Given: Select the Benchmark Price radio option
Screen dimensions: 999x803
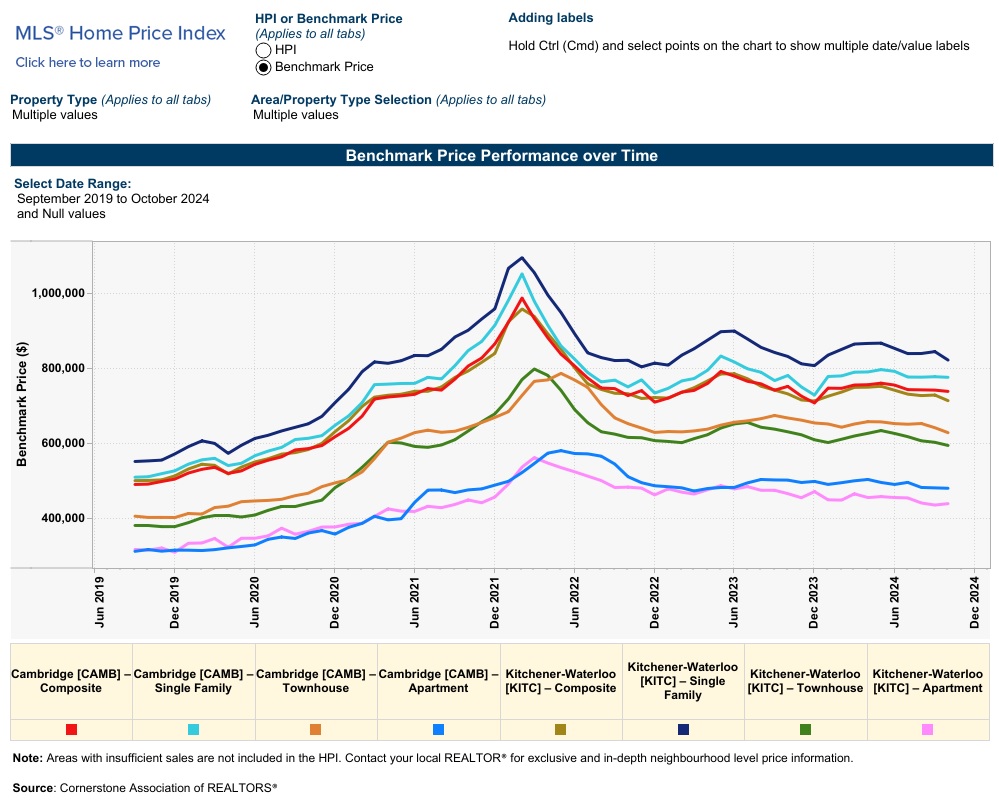Looking at the screenshot, I should click(x=264, y=67).
